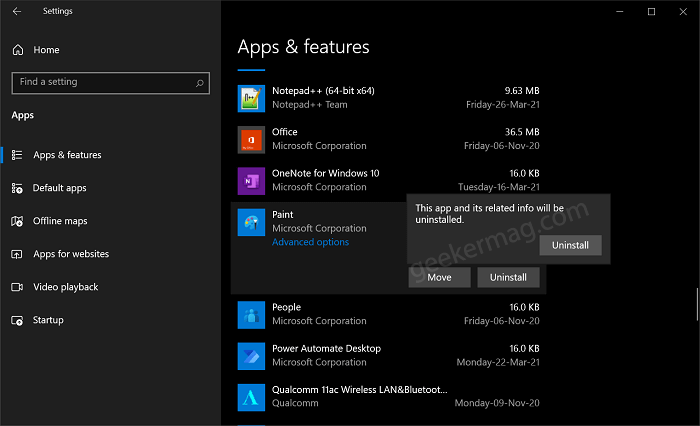Go to Default apps settings

tap(59, 188)
